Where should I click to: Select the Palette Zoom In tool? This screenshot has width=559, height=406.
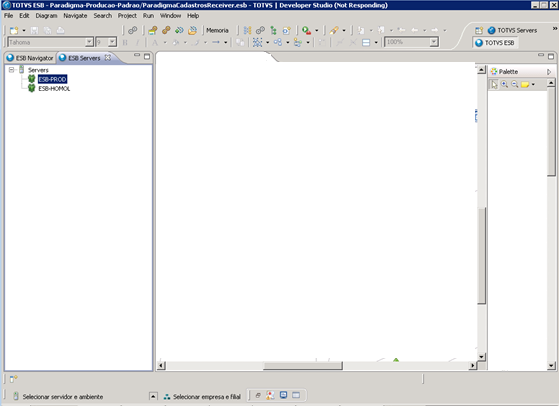tap(504, 84)
